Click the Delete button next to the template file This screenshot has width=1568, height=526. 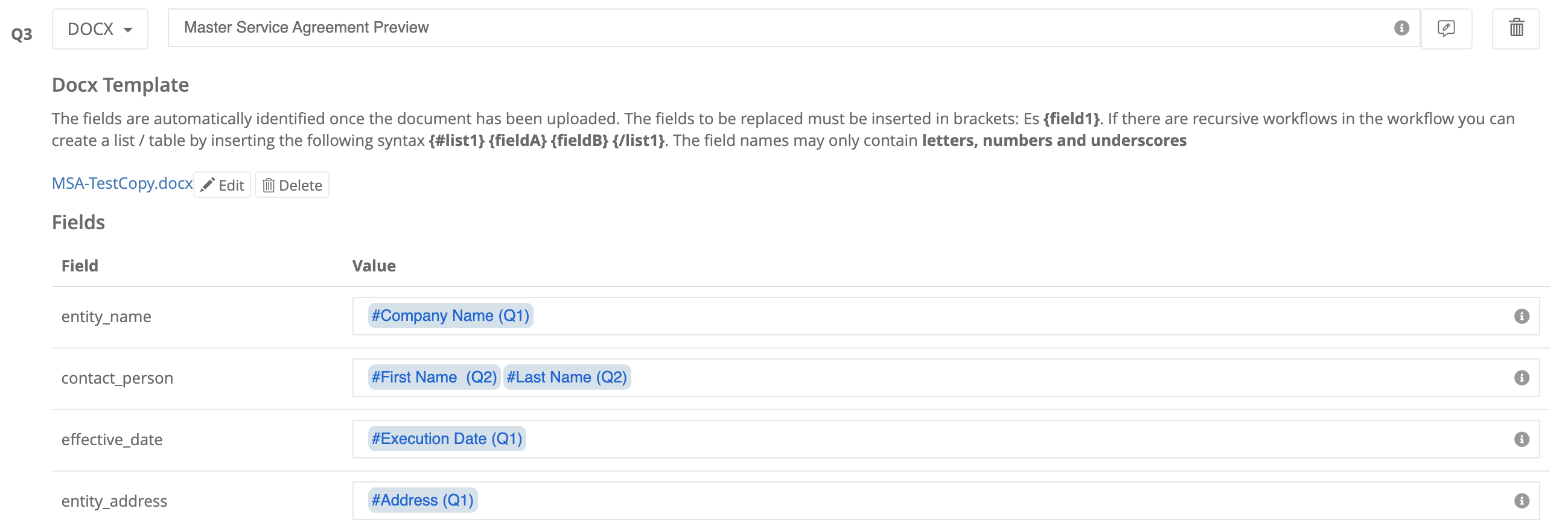pyautogui.click(x=292, y=184)
